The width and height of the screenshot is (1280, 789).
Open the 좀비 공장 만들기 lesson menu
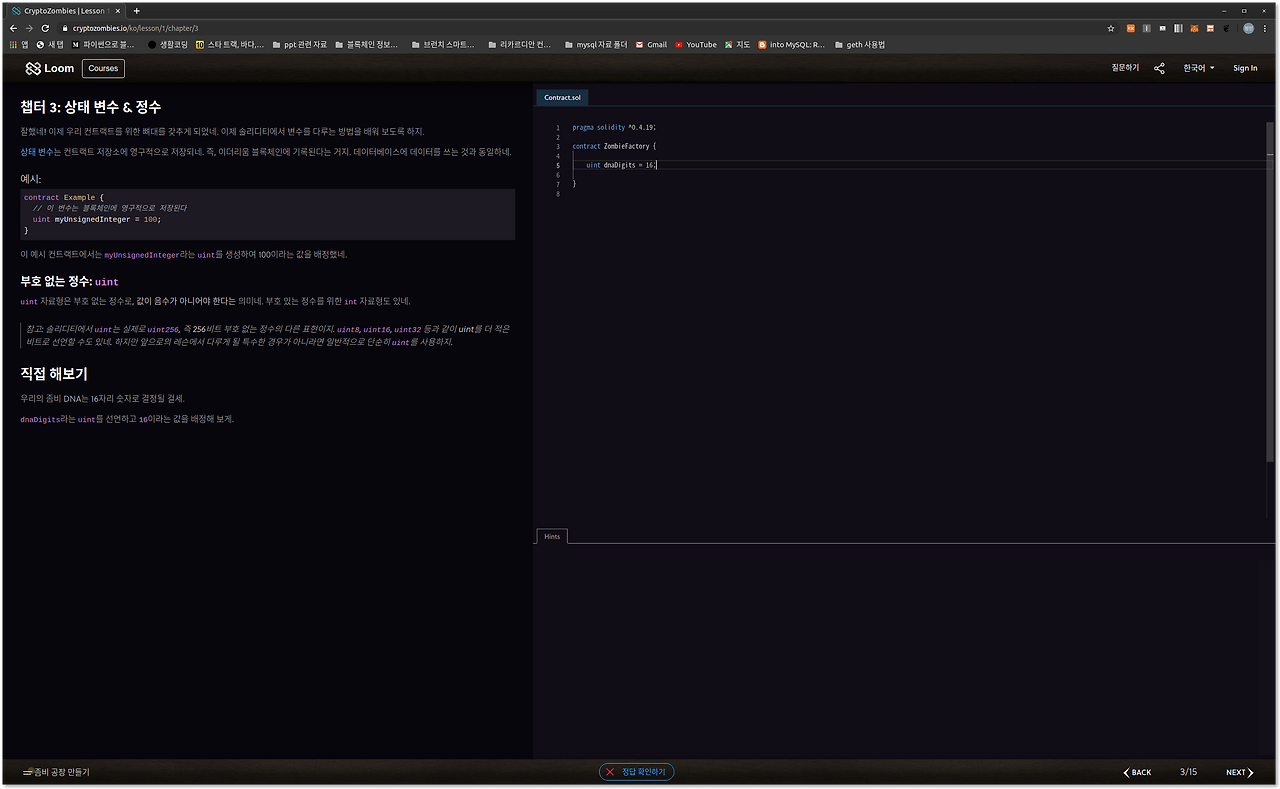[x=56, y=772]
